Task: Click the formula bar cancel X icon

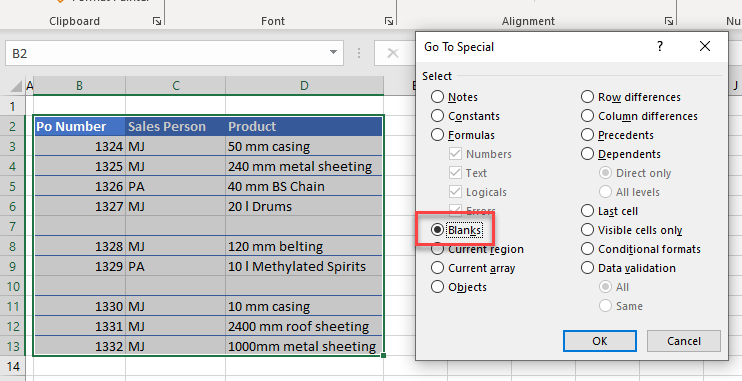Action: (392, 53)
